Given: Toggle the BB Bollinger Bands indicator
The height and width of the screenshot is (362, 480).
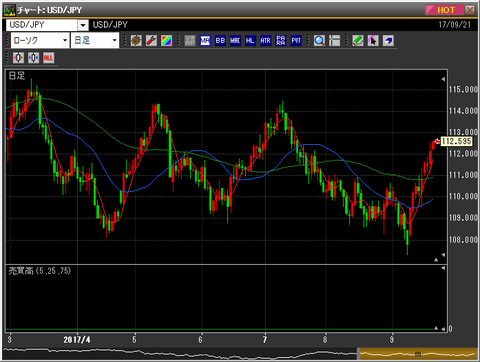Looking at the screenshot, I should click(220, 41).
